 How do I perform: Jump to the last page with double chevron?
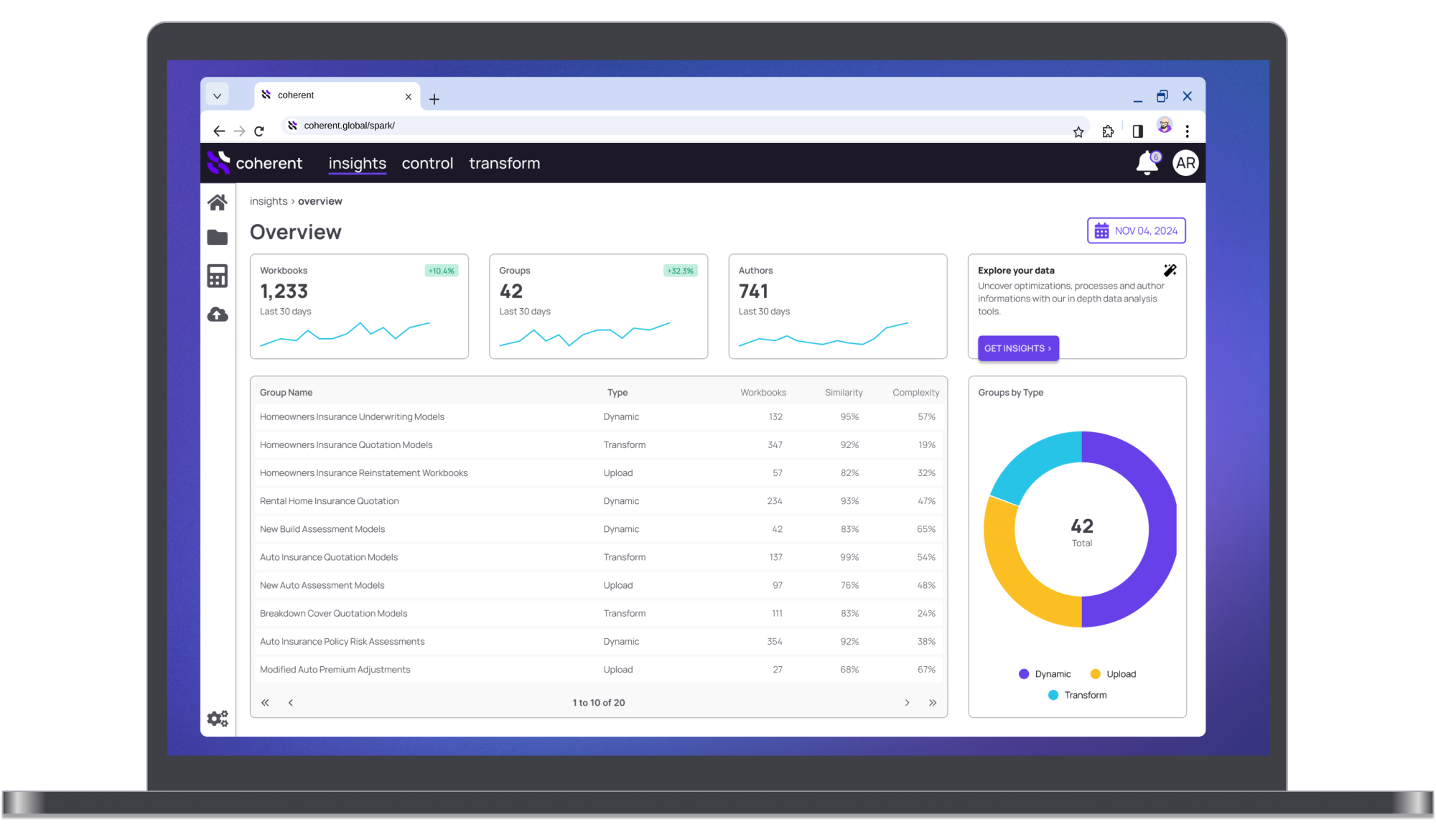pos(933,702)
